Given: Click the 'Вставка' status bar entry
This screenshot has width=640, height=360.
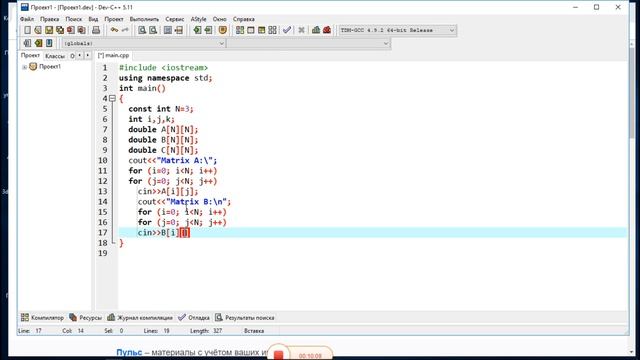Looking at the screenshot, I should 254,331.
